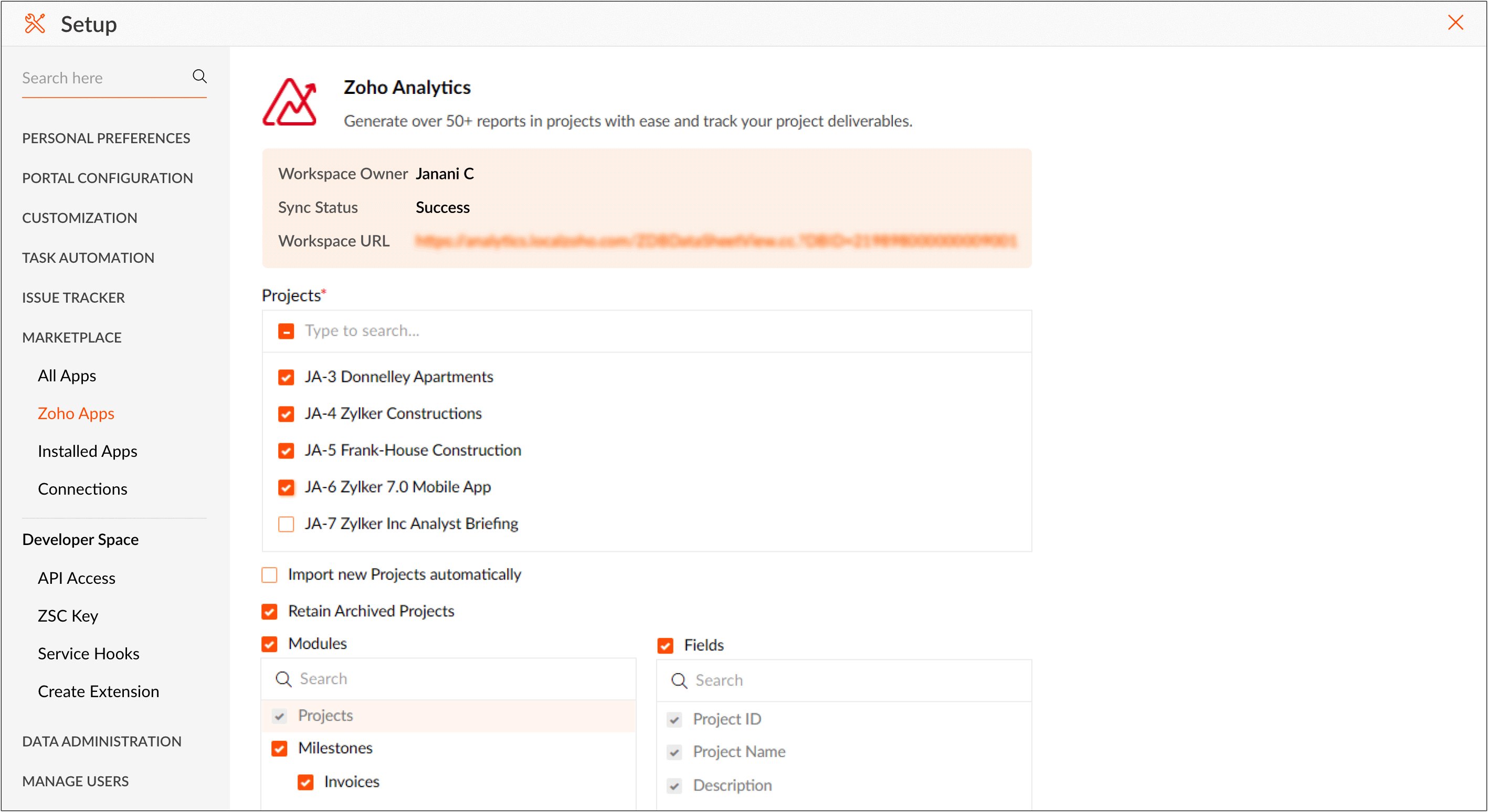Click the Modules search magnifier icon
The width and height of the screenshot is (1488, 812).
click(x=283, y=679)
